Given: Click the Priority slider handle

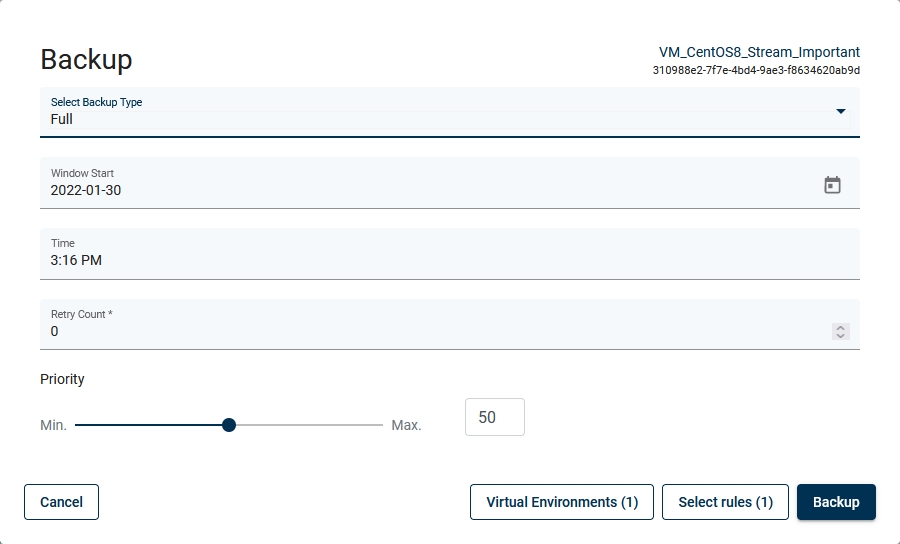Looking at the screenshot, I should [229, 425].
